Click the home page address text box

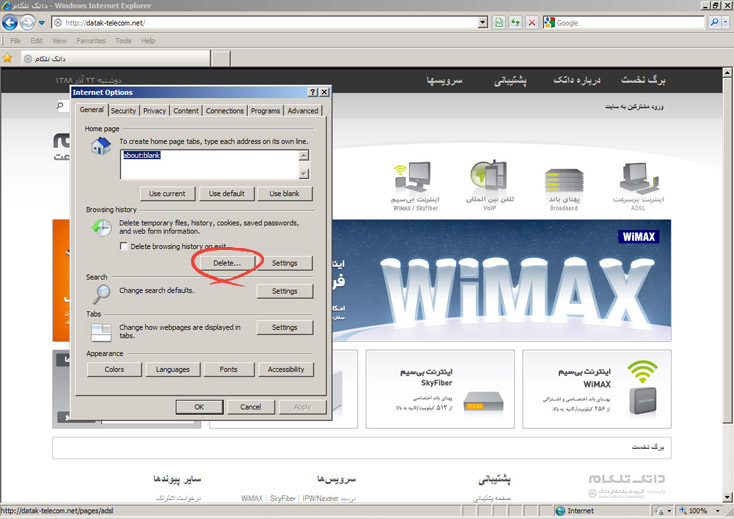(210, 164)
